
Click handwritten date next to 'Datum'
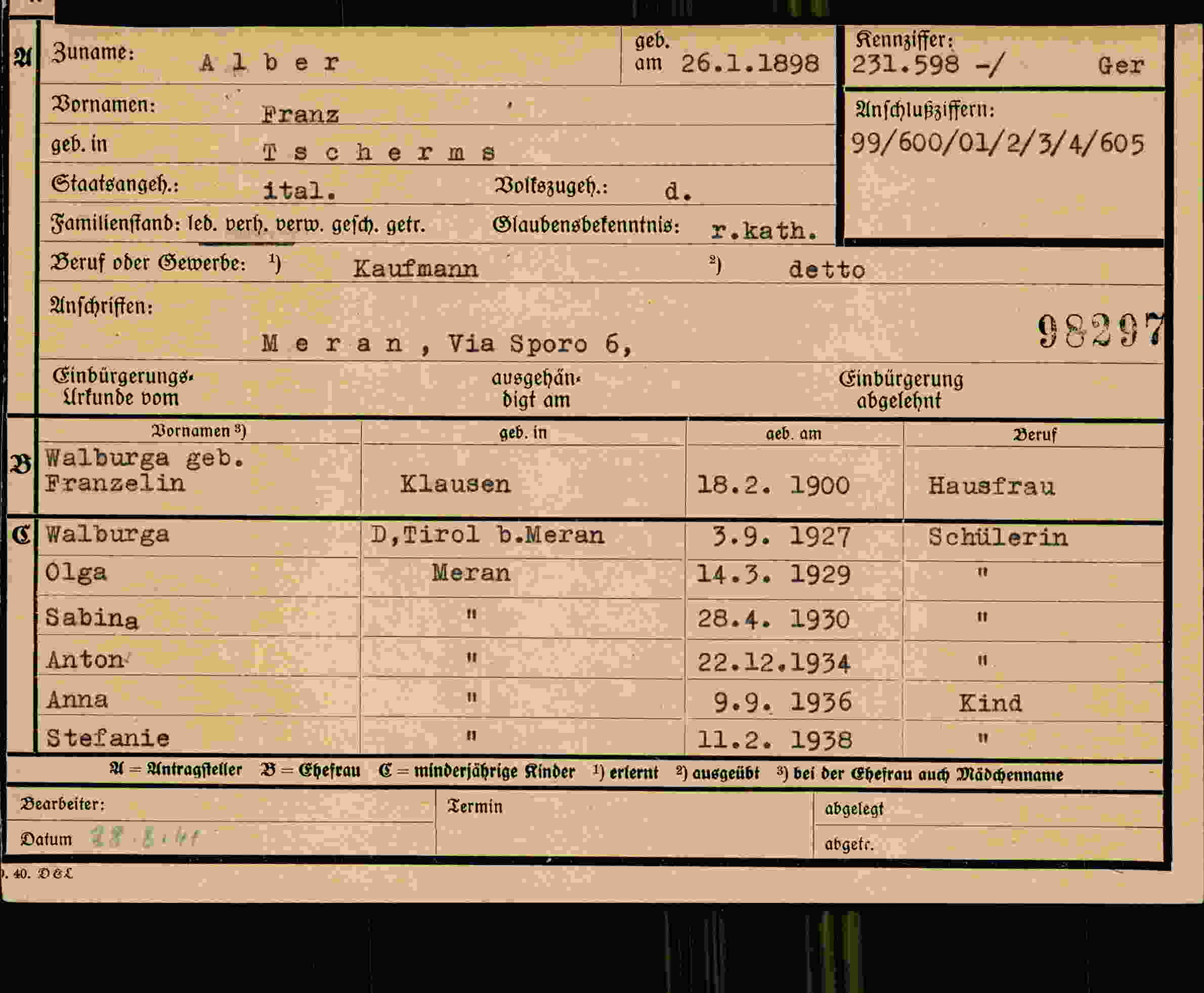pyautogui.click(x=144, y=839)
